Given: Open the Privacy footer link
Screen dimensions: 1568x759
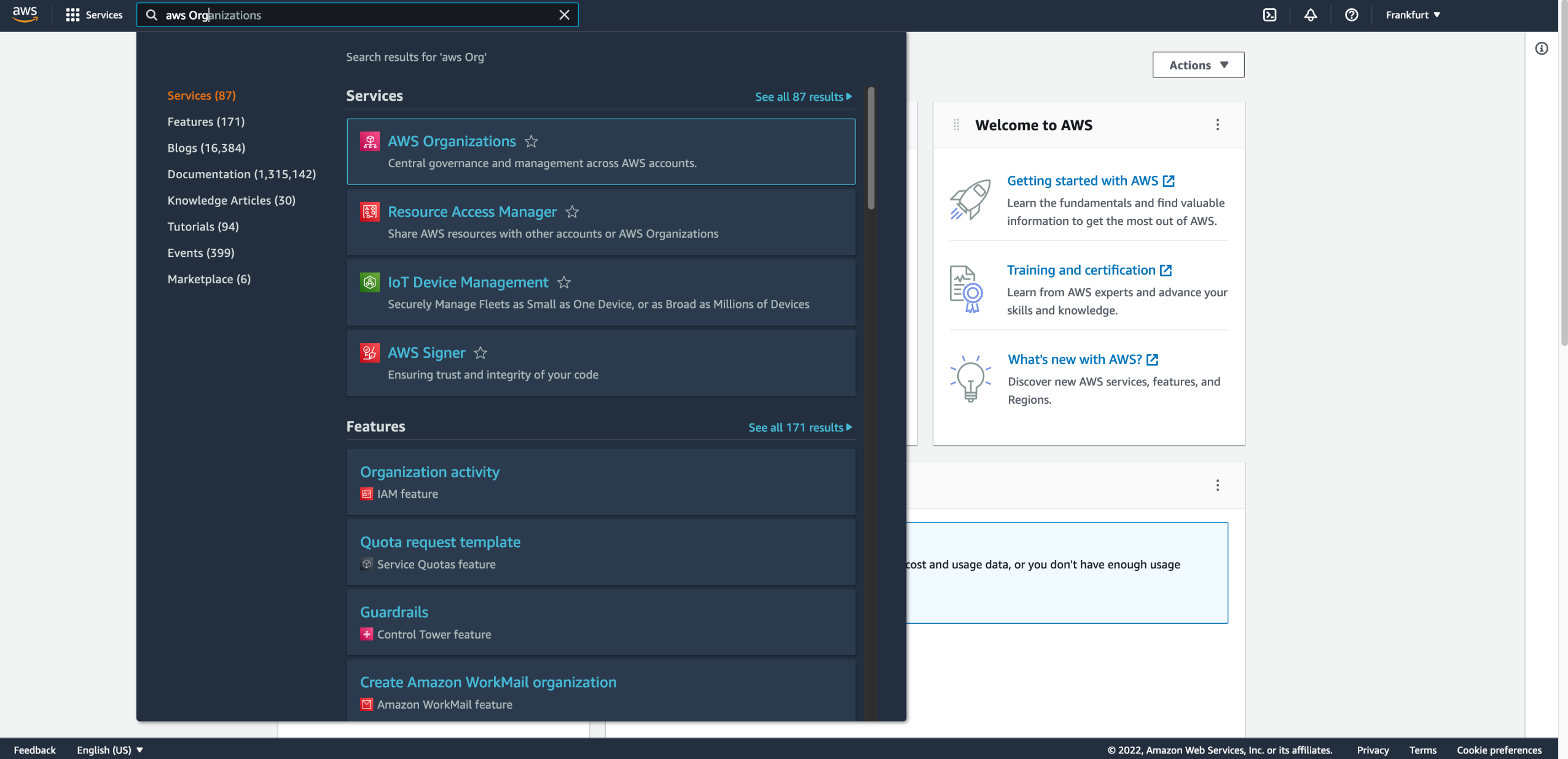Looking at the screenshot, I should tap(1373, 750).
